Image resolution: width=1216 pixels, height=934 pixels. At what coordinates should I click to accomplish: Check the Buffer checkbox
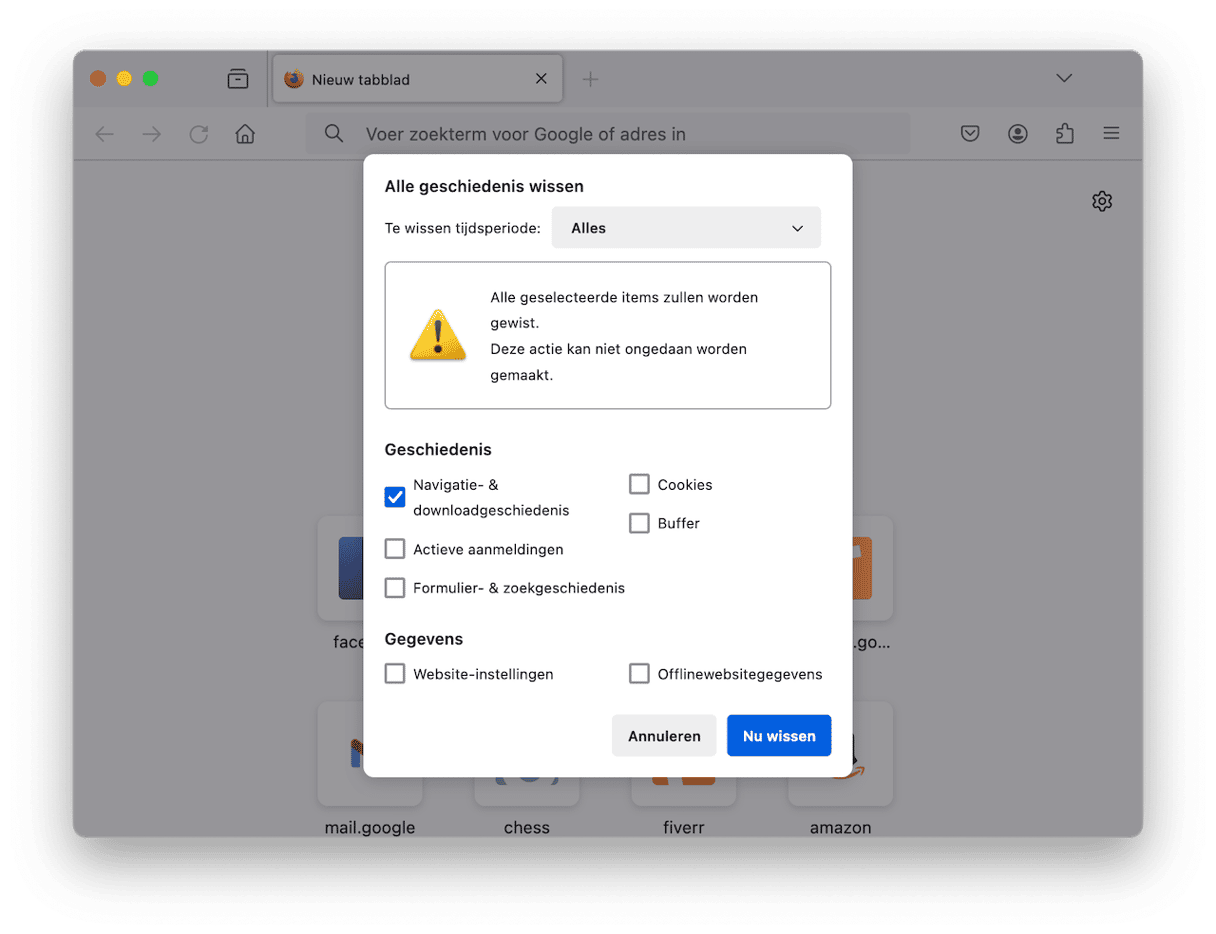(639, 523)
